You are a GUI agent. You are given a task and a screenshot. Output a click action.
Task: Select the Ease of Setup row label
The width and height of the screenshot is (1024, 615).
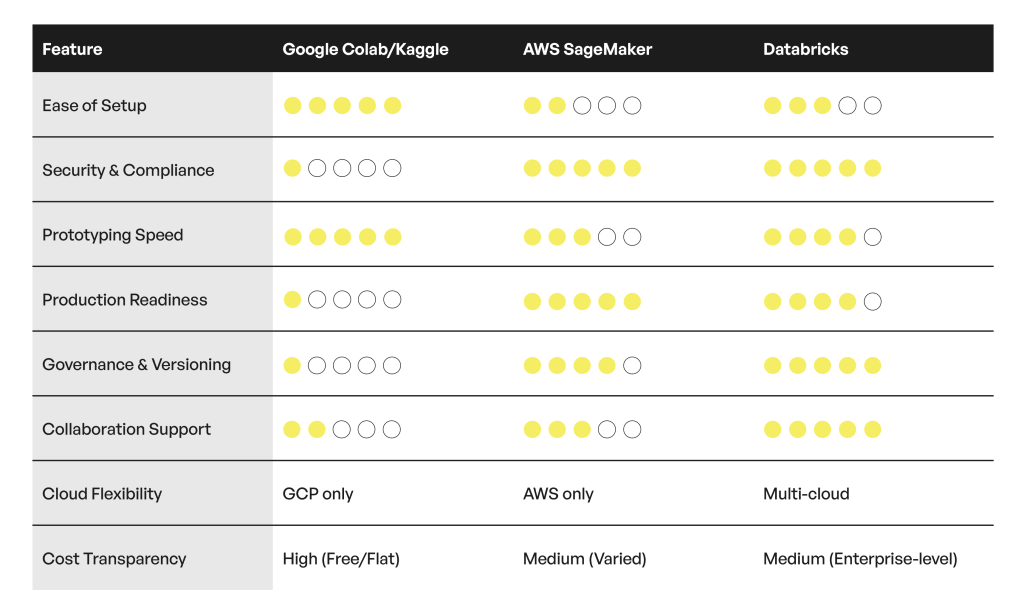tap(94, 105)
